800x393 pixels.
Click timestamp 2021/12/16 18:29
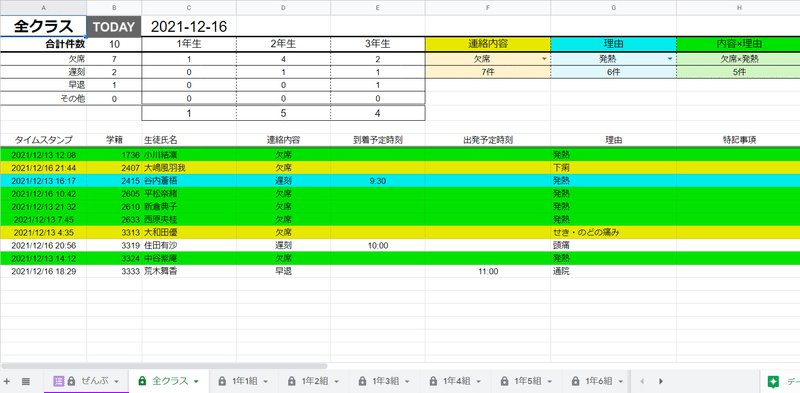(43, 272)
